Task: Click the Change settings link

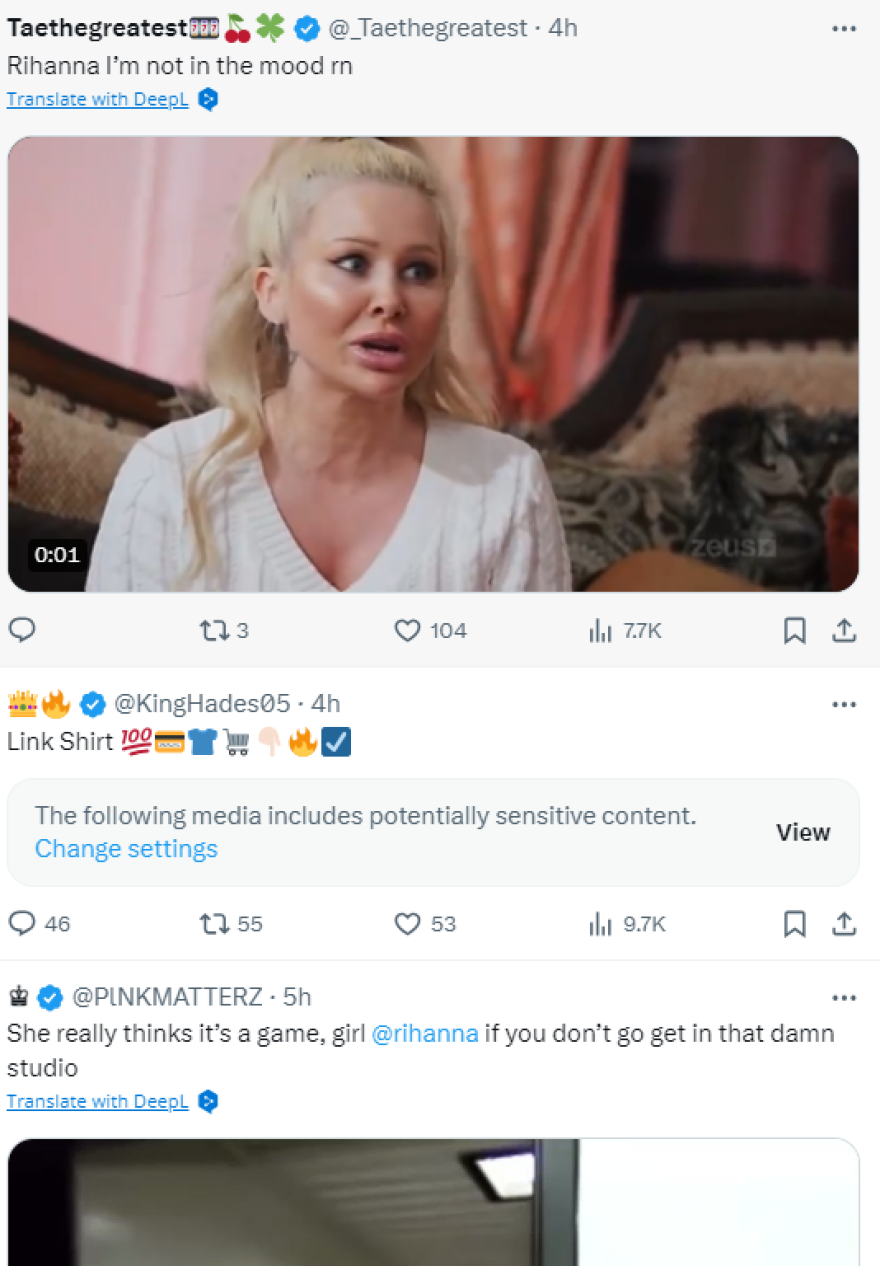Action: [126, 849]
